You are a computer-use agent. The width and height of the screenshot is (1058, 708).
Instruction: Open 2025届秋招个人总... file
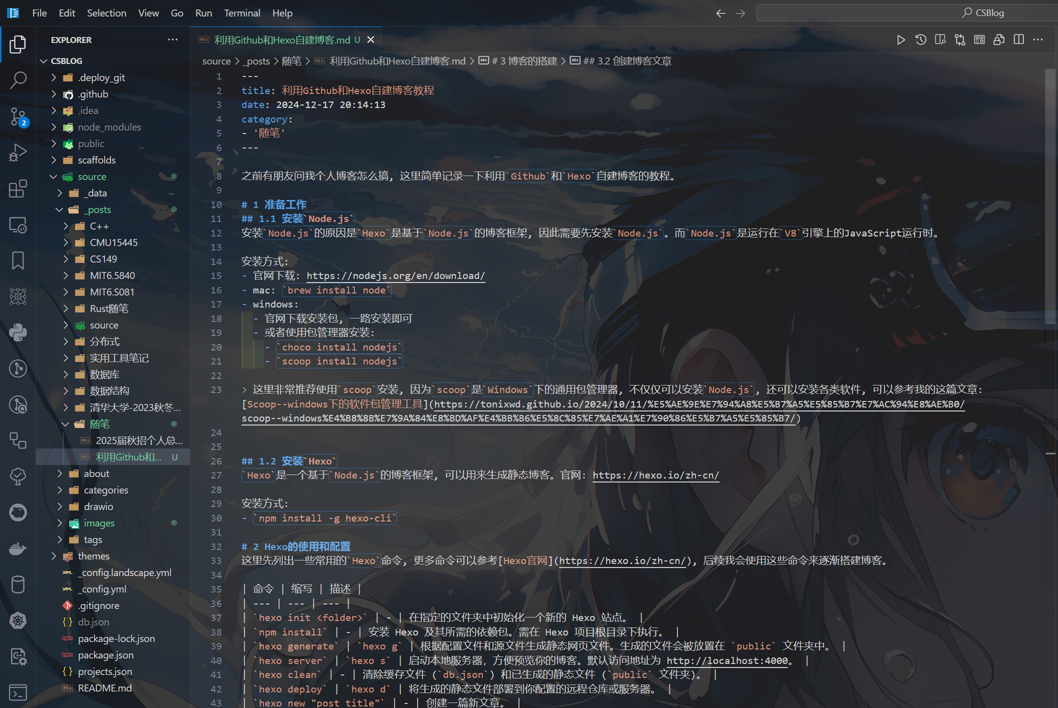point(139,441)
